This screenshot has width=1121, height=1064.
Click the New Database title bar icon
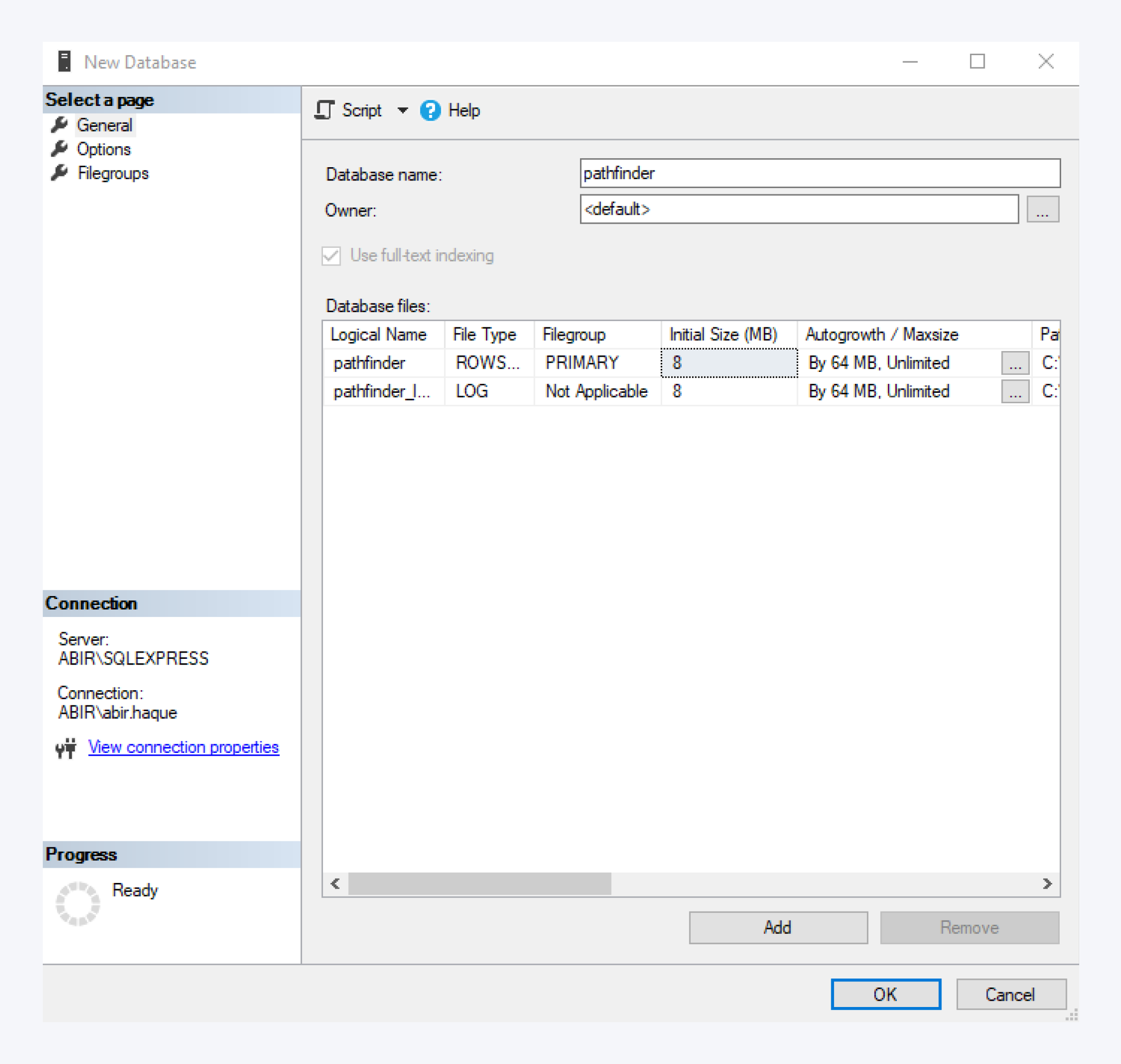pyautogui.click(x=65, y=61)
